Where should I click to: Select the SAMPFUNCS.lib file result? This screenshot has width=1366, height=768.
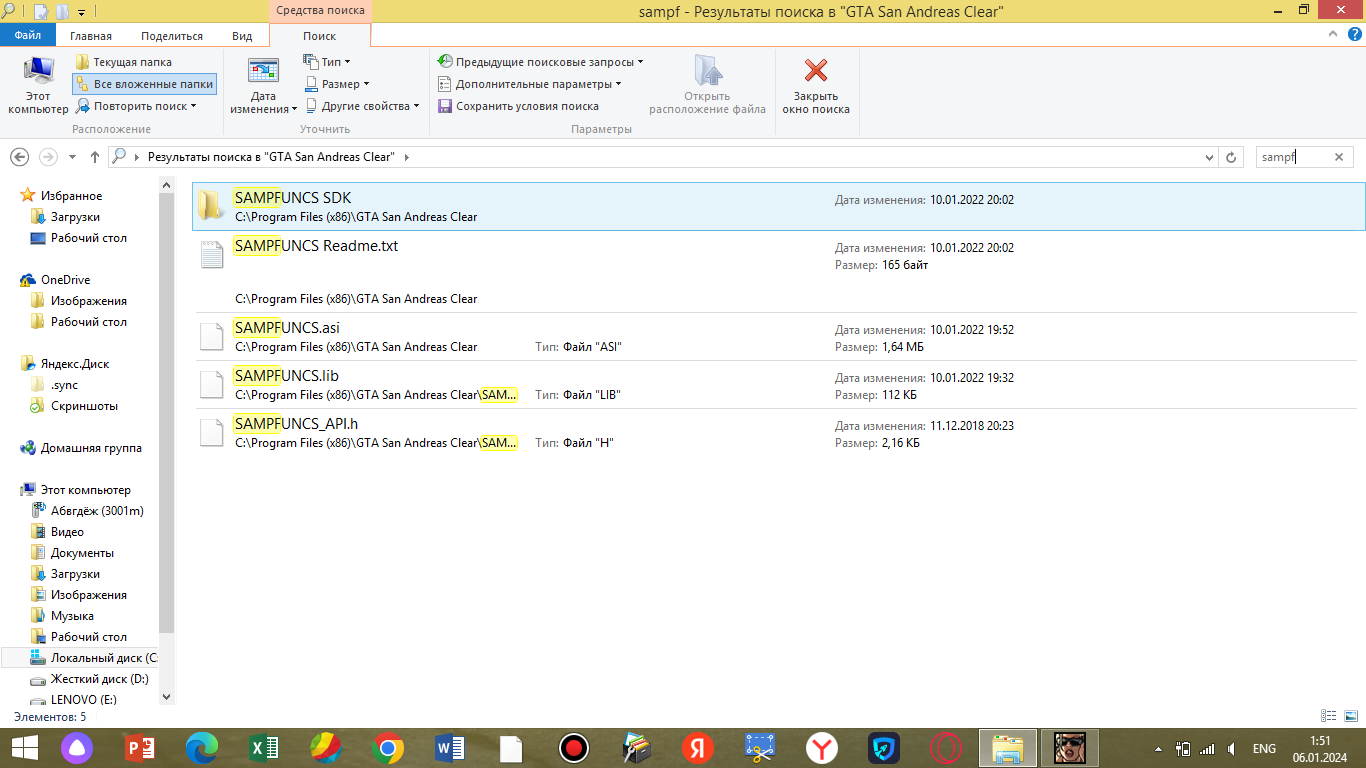tap(778, 385)
